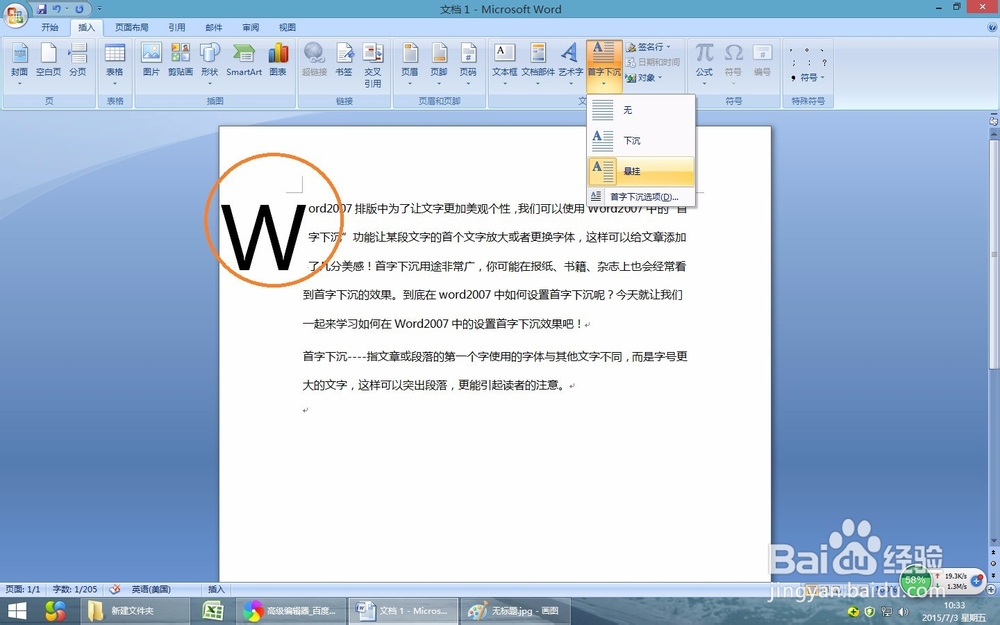This screenshot has height=625, width=1000.
Task: Choose None (无) drop cap option
Action: pos(641,110)
